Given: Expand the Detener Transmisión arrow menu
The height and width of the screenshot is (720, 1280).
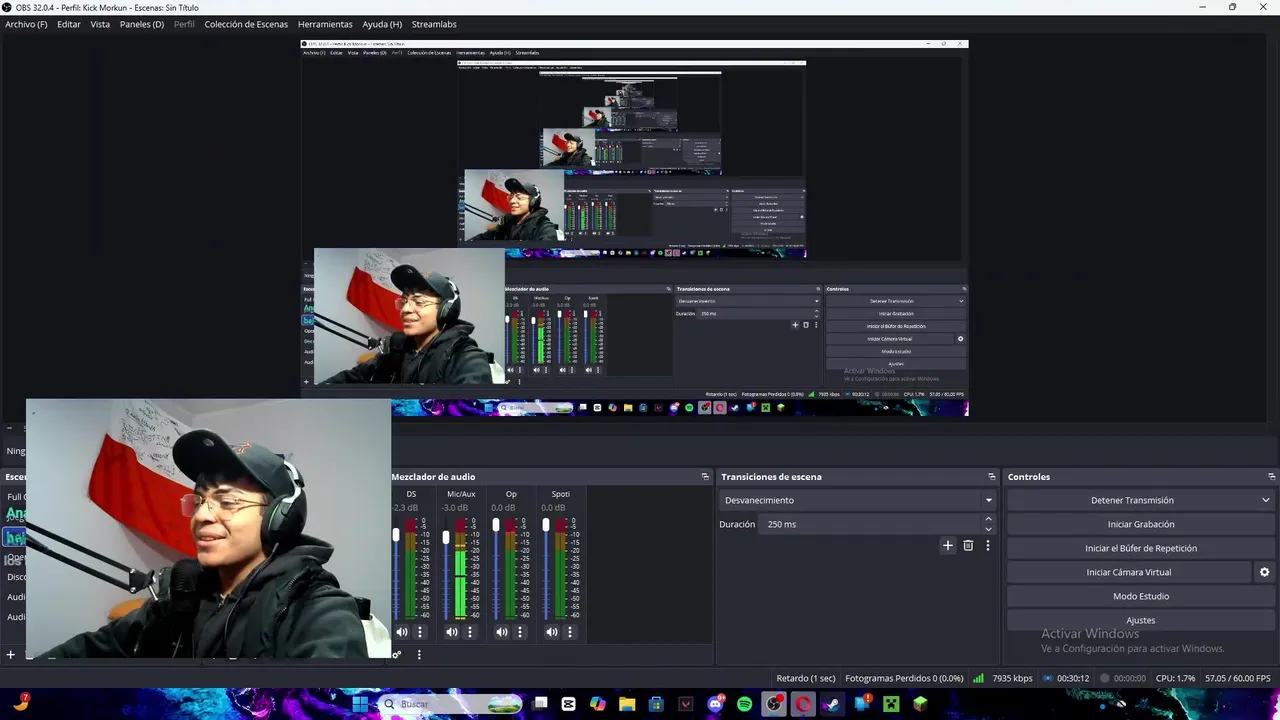Looking at the screenshot, I should click(x=1266, y=500).
